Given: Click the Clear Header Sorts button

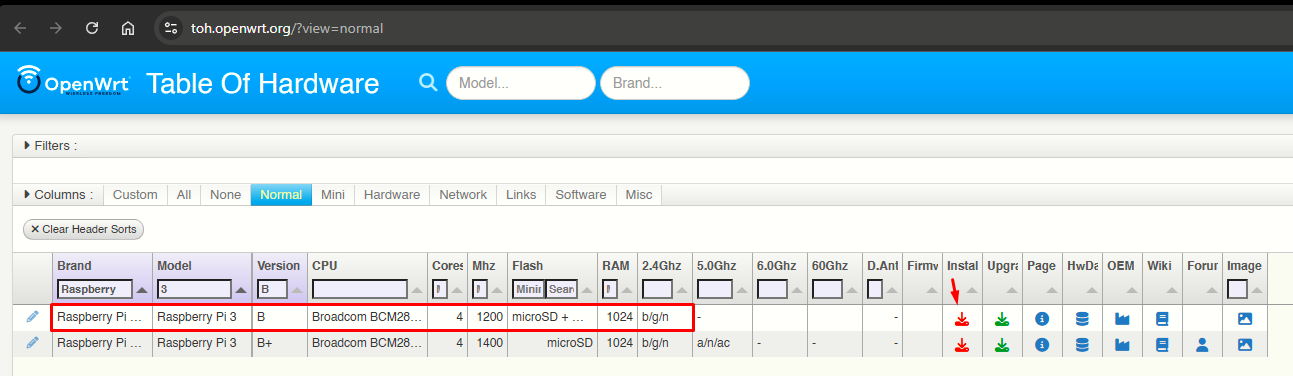Looking at the screenshot, I should (84, 229).
